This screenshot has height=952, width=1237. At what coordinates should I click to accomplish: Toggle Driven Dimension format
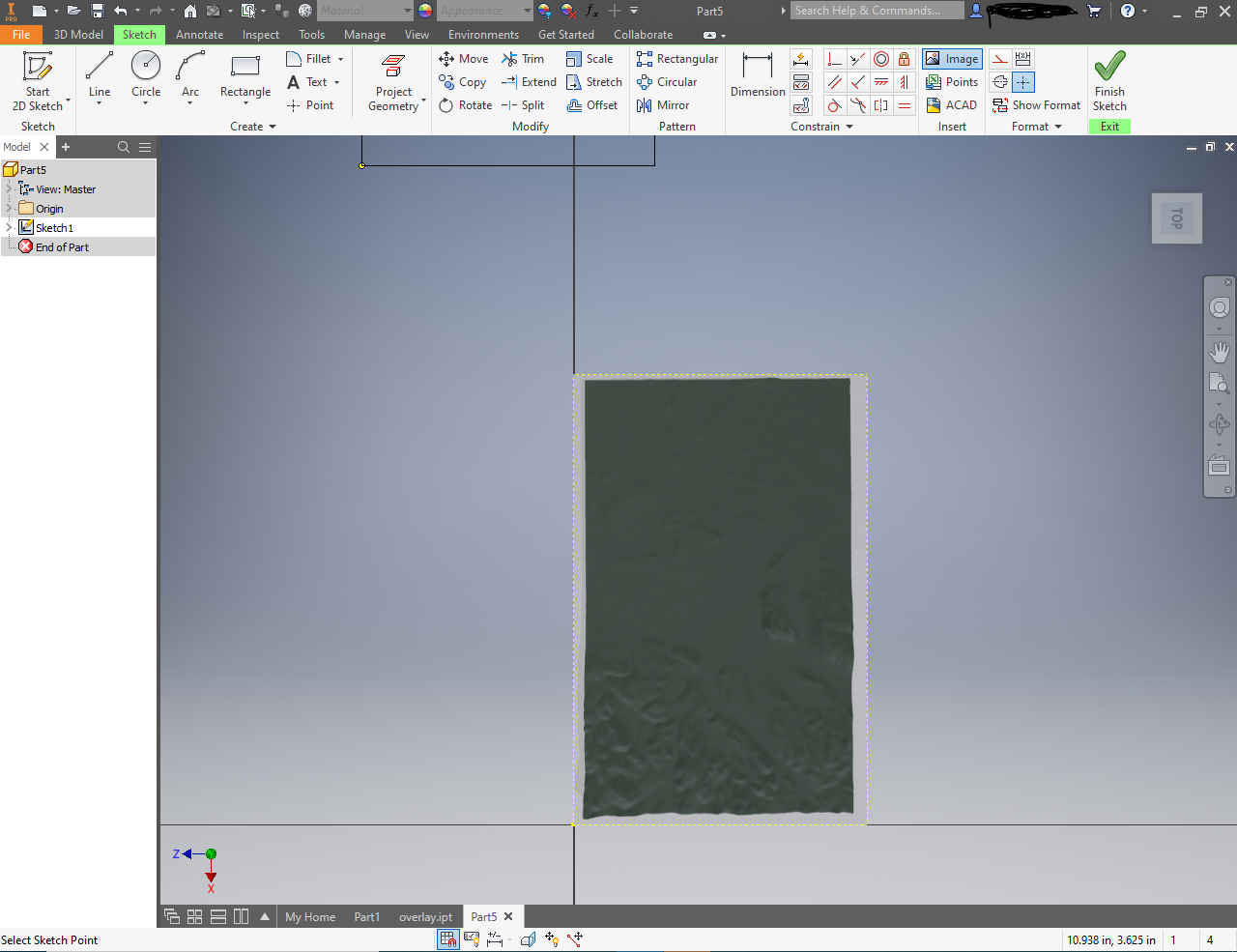(x=1023, y=59)
